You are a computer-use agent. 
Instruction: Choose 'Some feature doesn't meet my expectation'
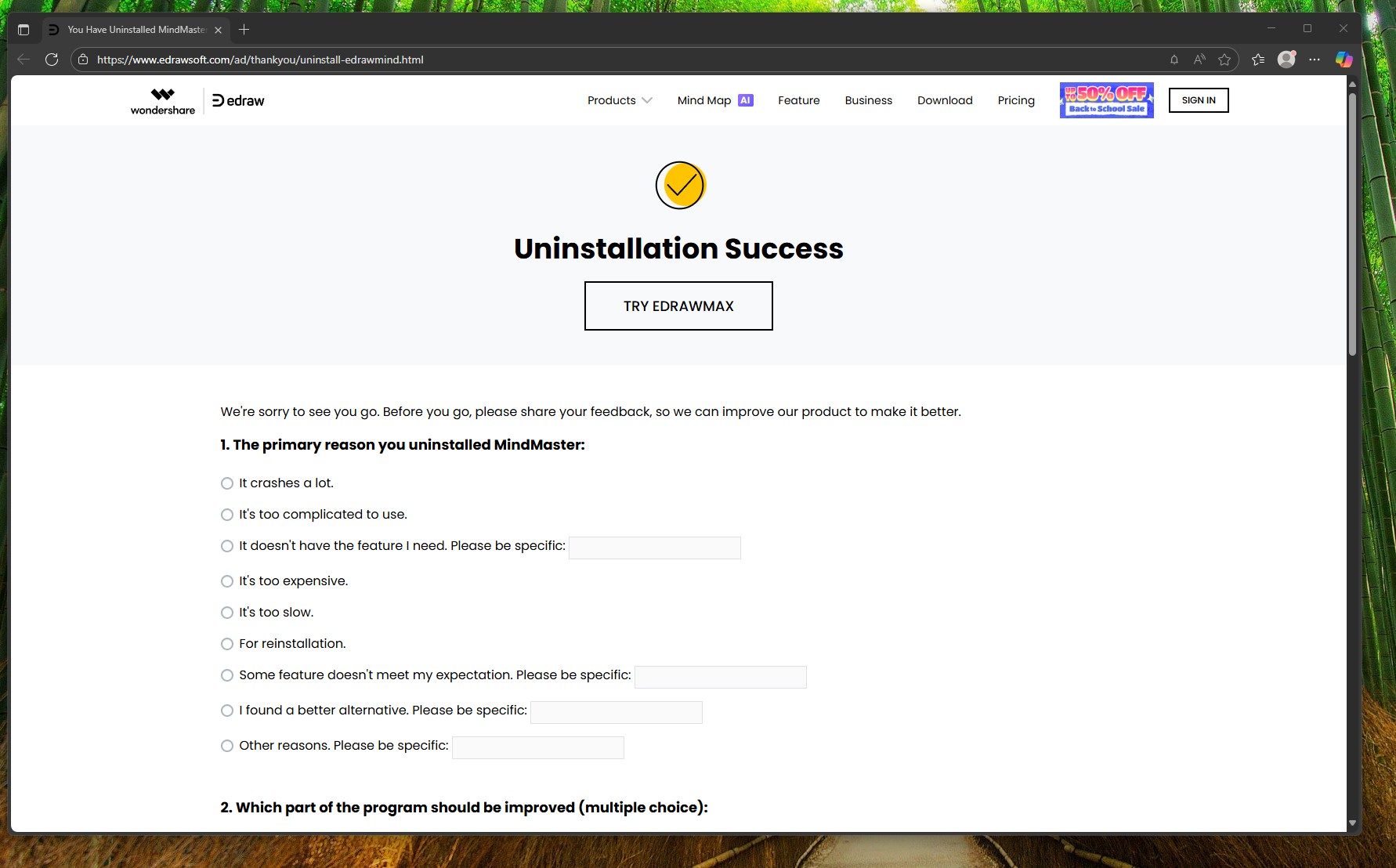point(227,675)
